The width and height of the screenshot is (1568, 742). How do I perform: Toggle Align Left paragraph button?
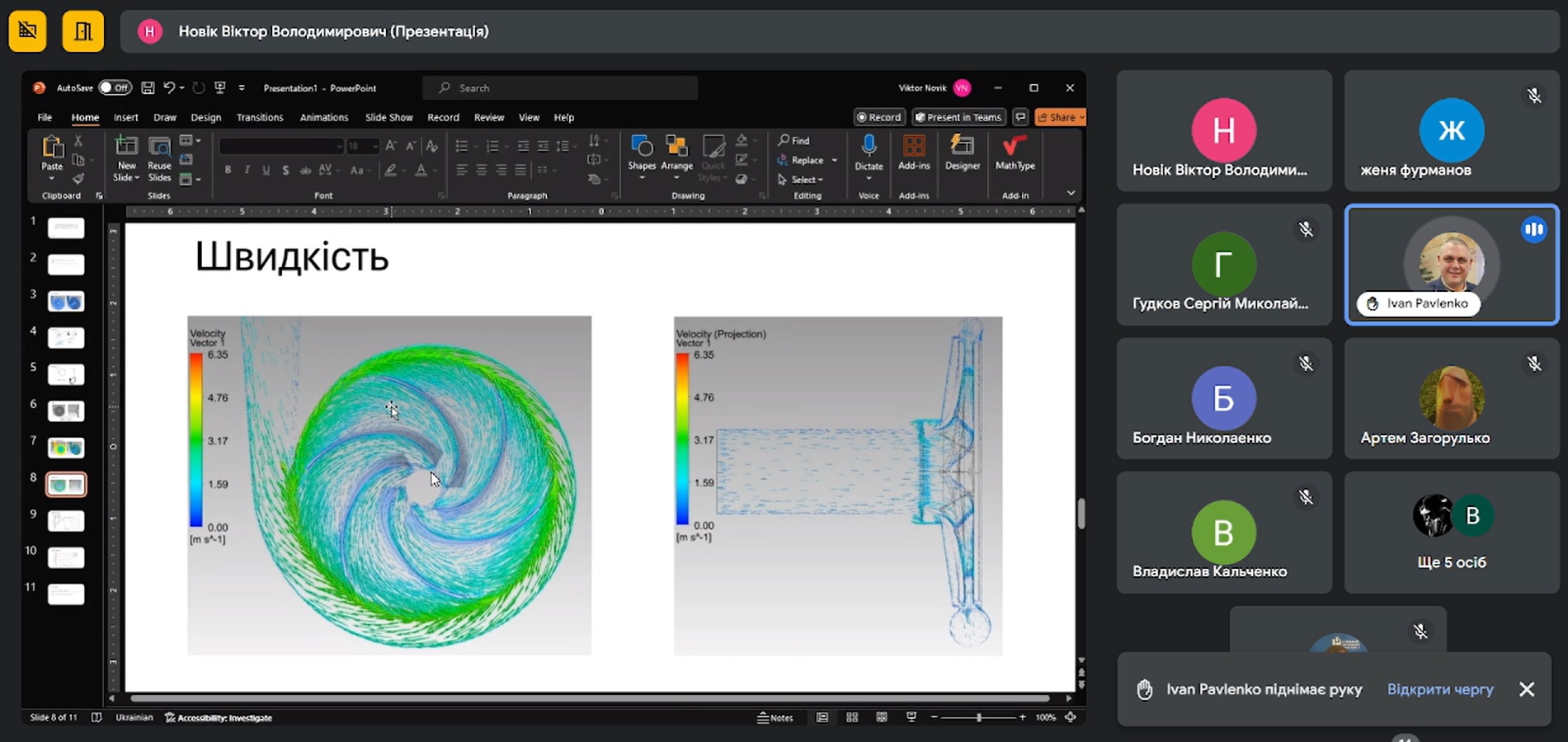[462, 170]
